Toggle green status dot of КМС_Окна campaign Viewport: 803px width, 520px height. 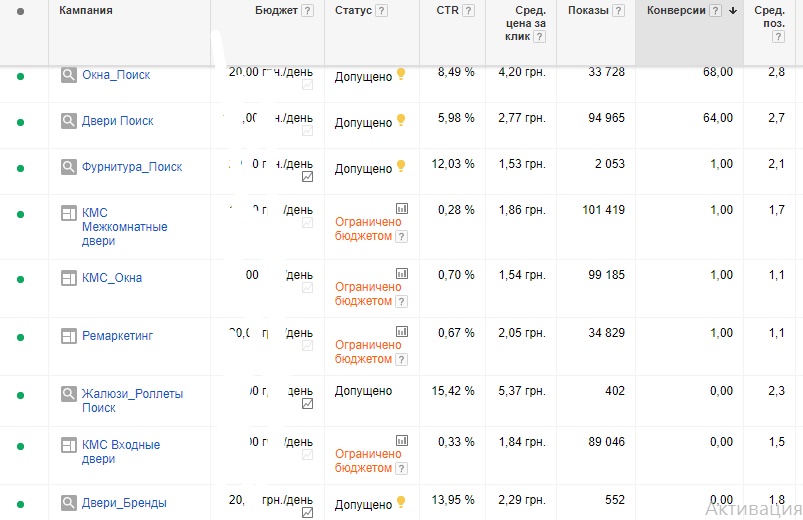pos(20,279)
